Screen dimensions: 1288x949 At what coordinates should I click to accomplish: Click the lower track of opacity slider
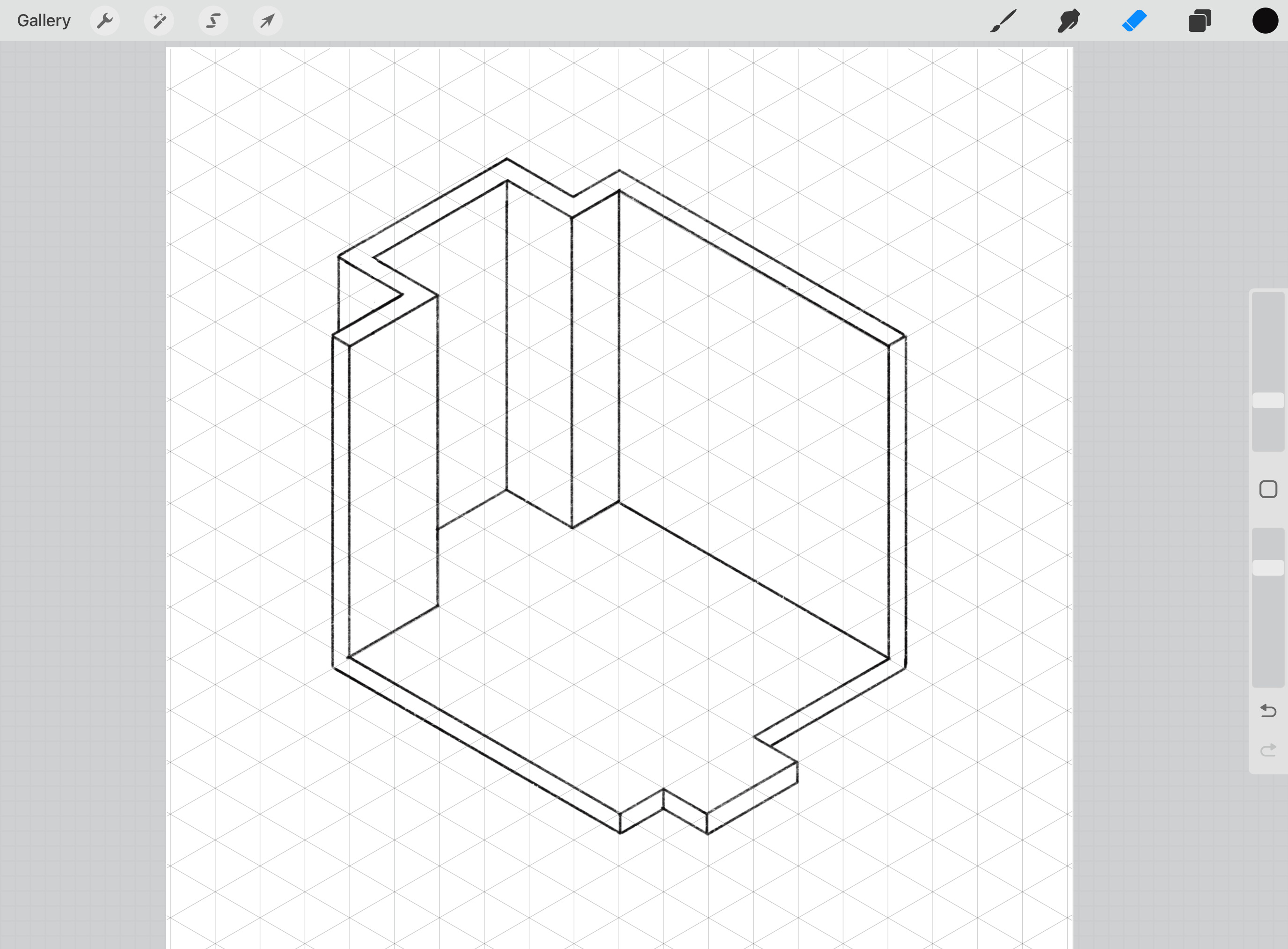pyautogui.click(x=1268, y=632)
